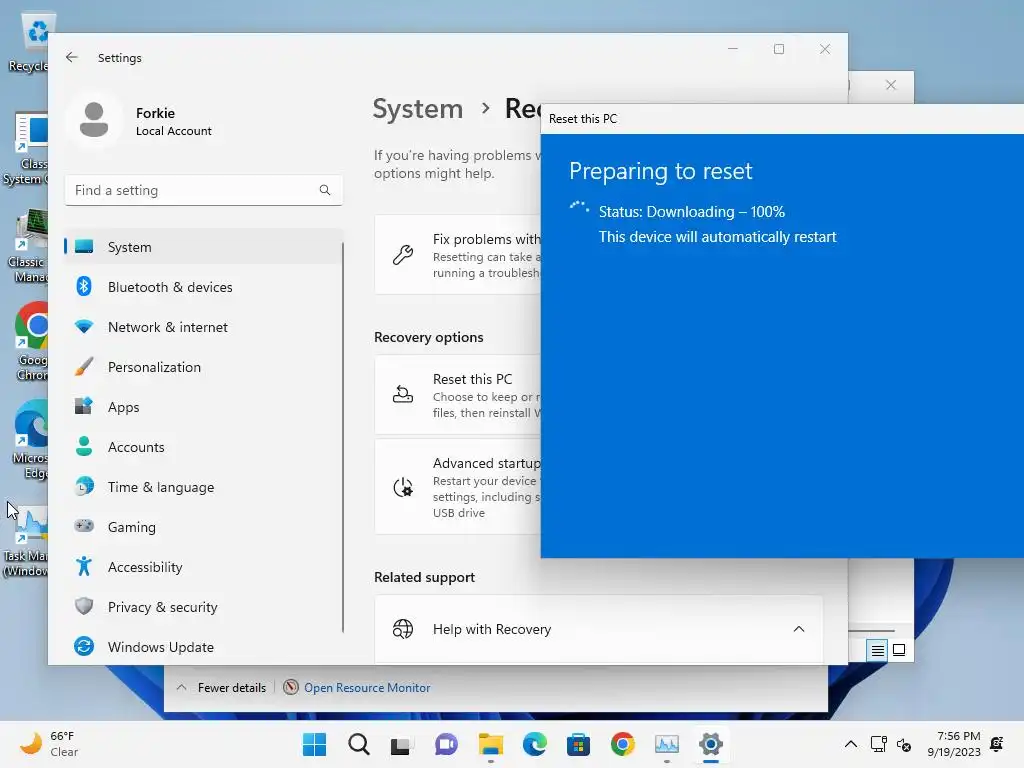Image resolution: width=1024 pixels, height=768 pixels.
Task: Open Accessibility settings
Action: 203,567
